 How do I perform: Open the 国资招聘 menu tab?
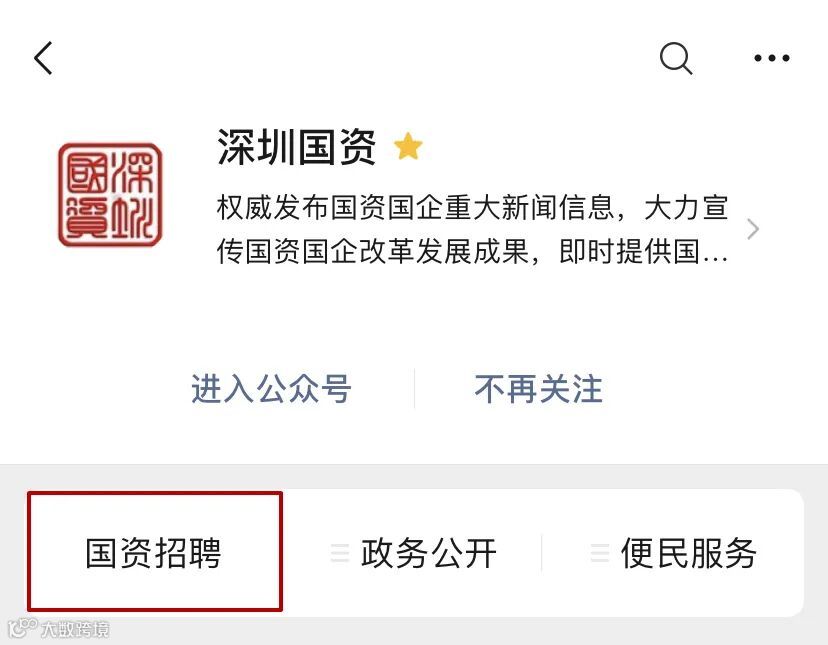[x=155, y=552]
